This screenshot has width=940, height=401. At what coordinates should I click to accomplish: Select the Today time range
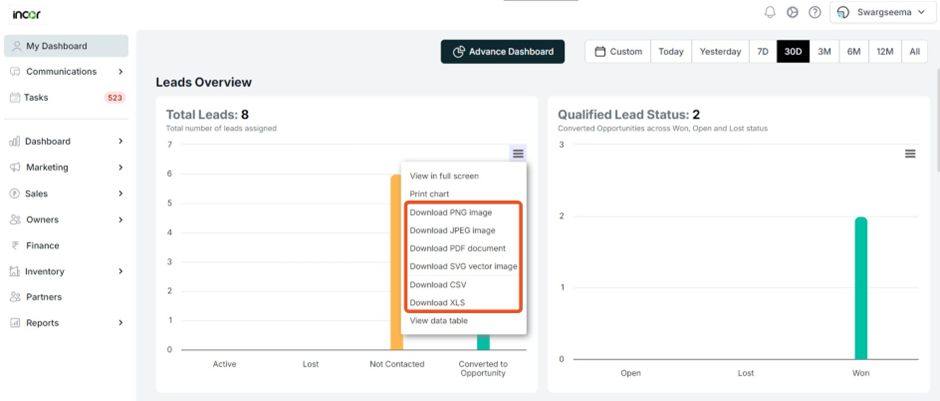tap(671, 52)
